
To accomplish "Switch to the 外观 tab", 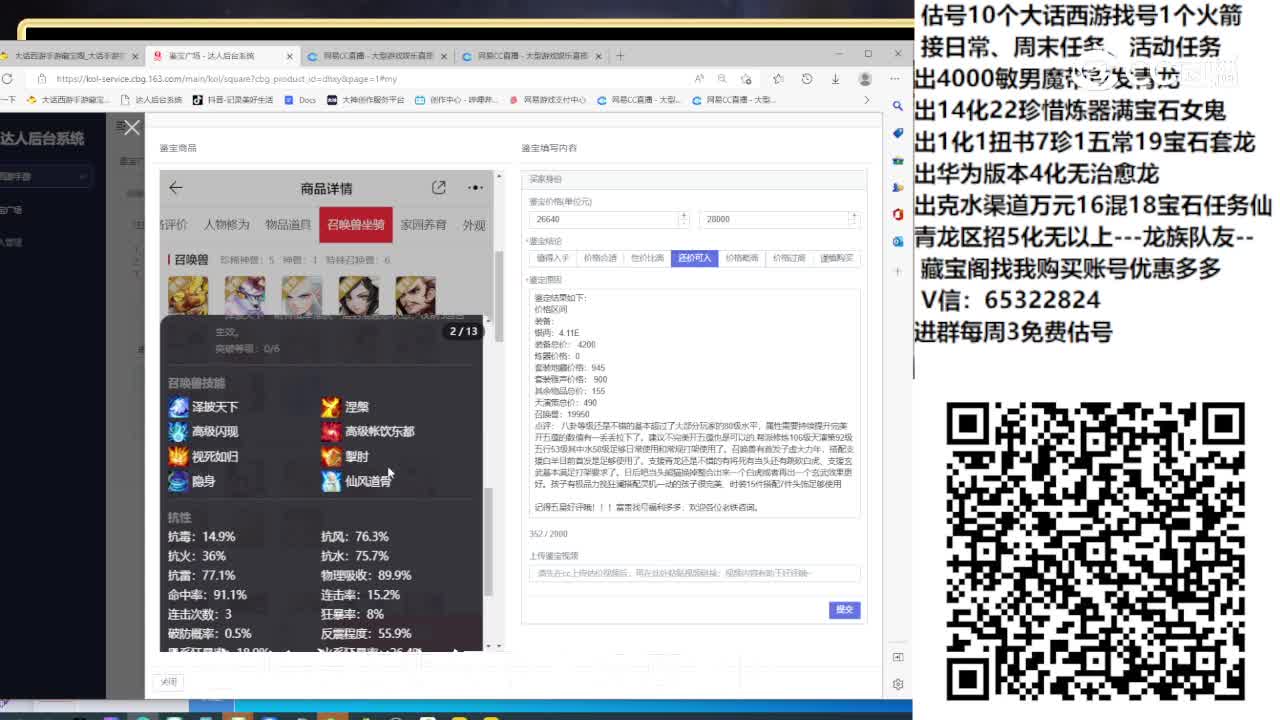I will point(474,225).
